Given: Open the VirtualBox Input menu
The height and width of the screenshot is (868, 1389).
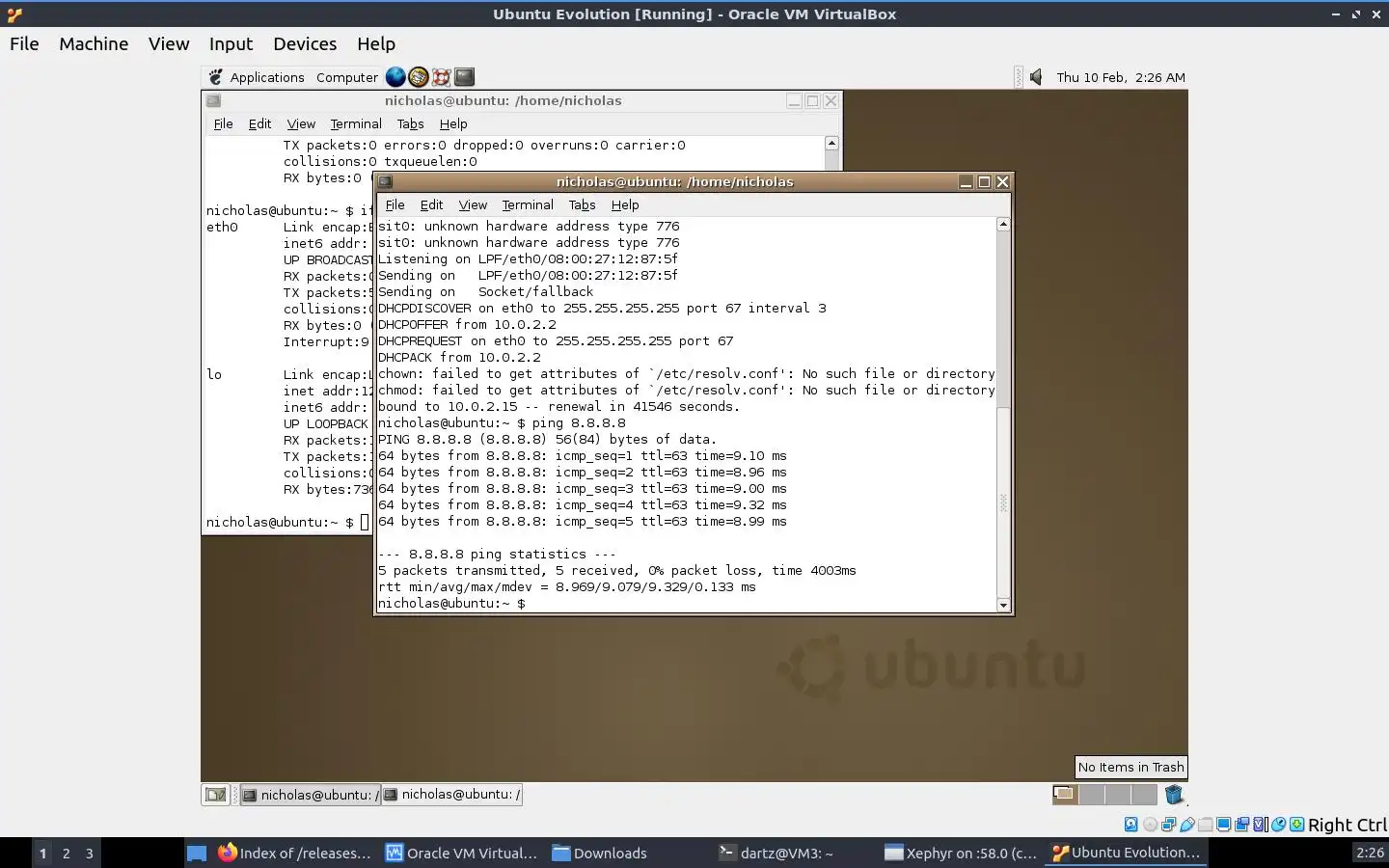Looking at the screenshot, I should click(x=231, y=43).
